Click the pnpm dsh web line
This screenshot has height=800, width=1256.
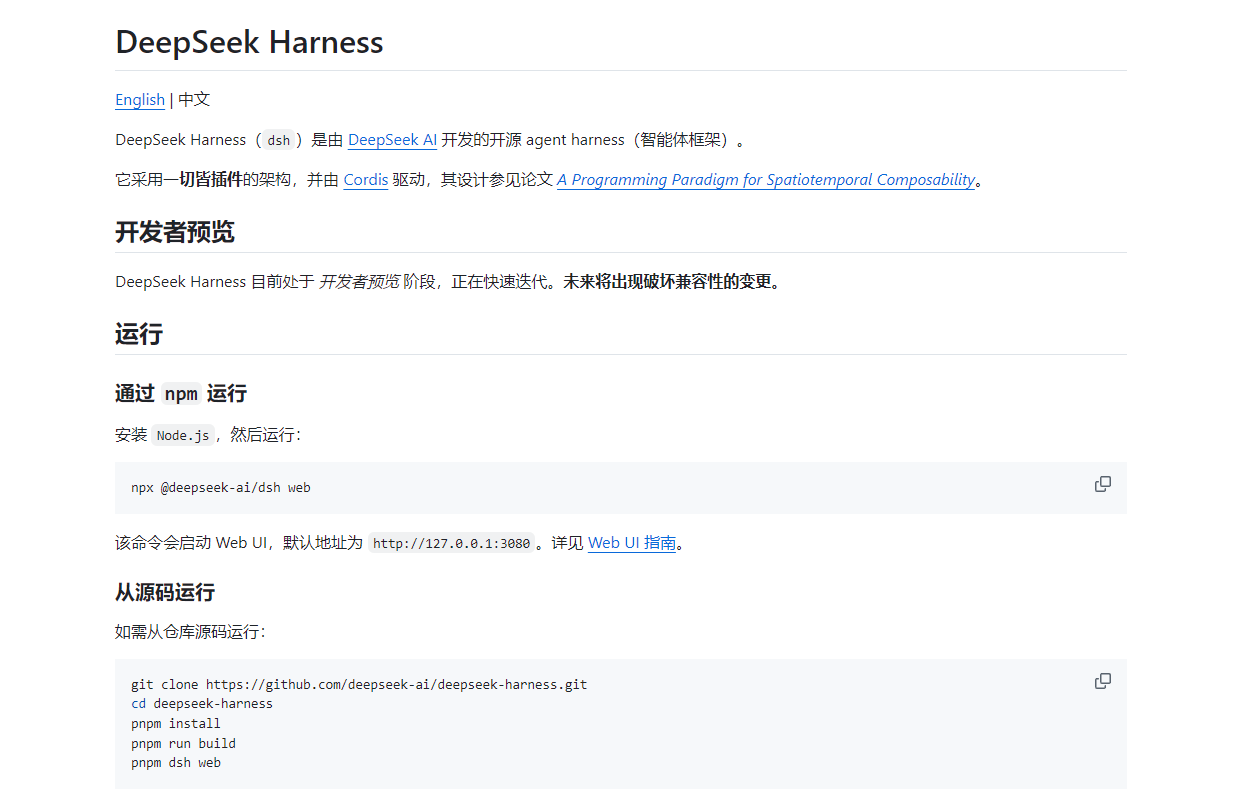tap(176, 763)
